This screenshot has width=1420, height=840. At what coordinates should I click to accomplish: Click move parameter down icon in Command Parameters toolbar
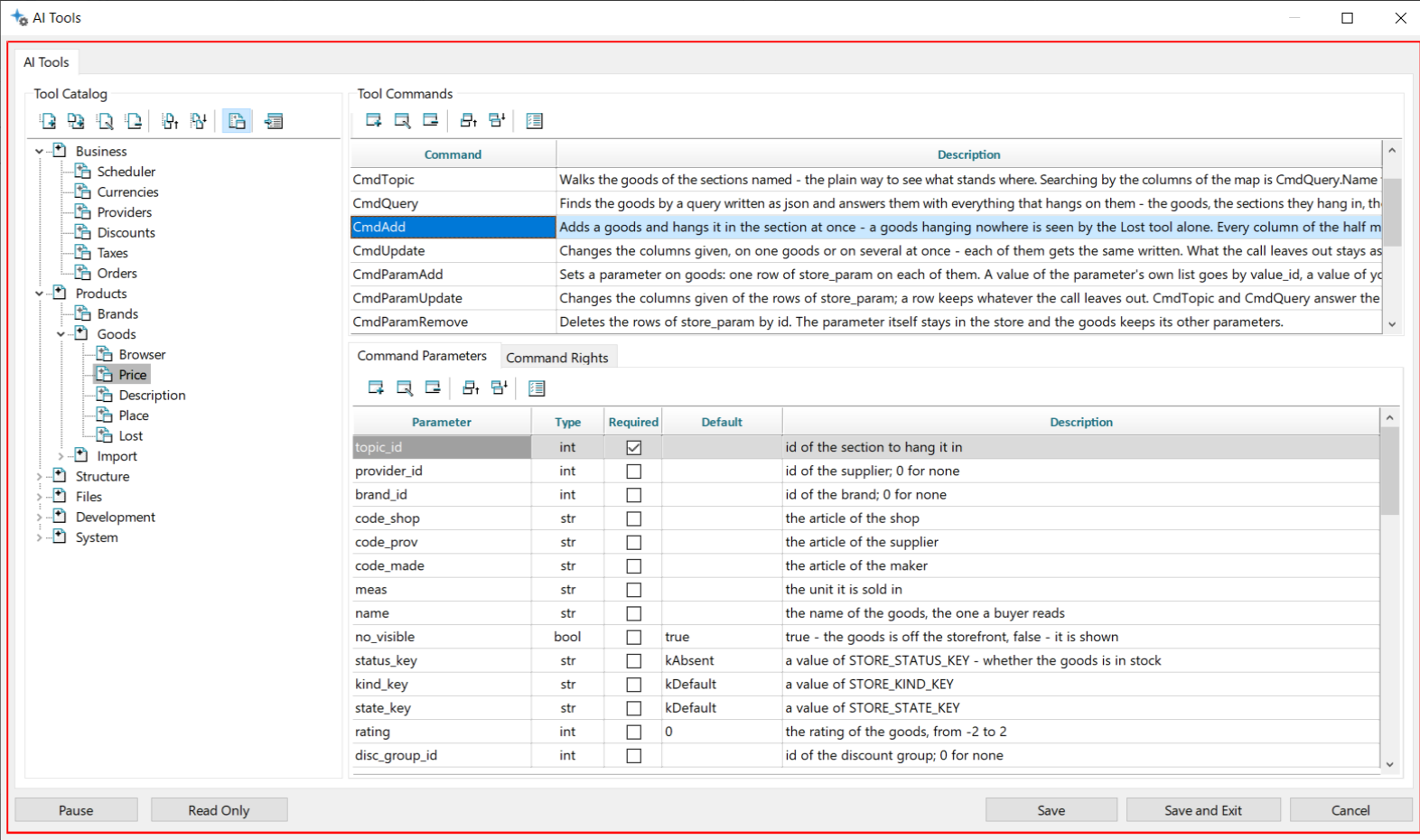tap(499, 388)
